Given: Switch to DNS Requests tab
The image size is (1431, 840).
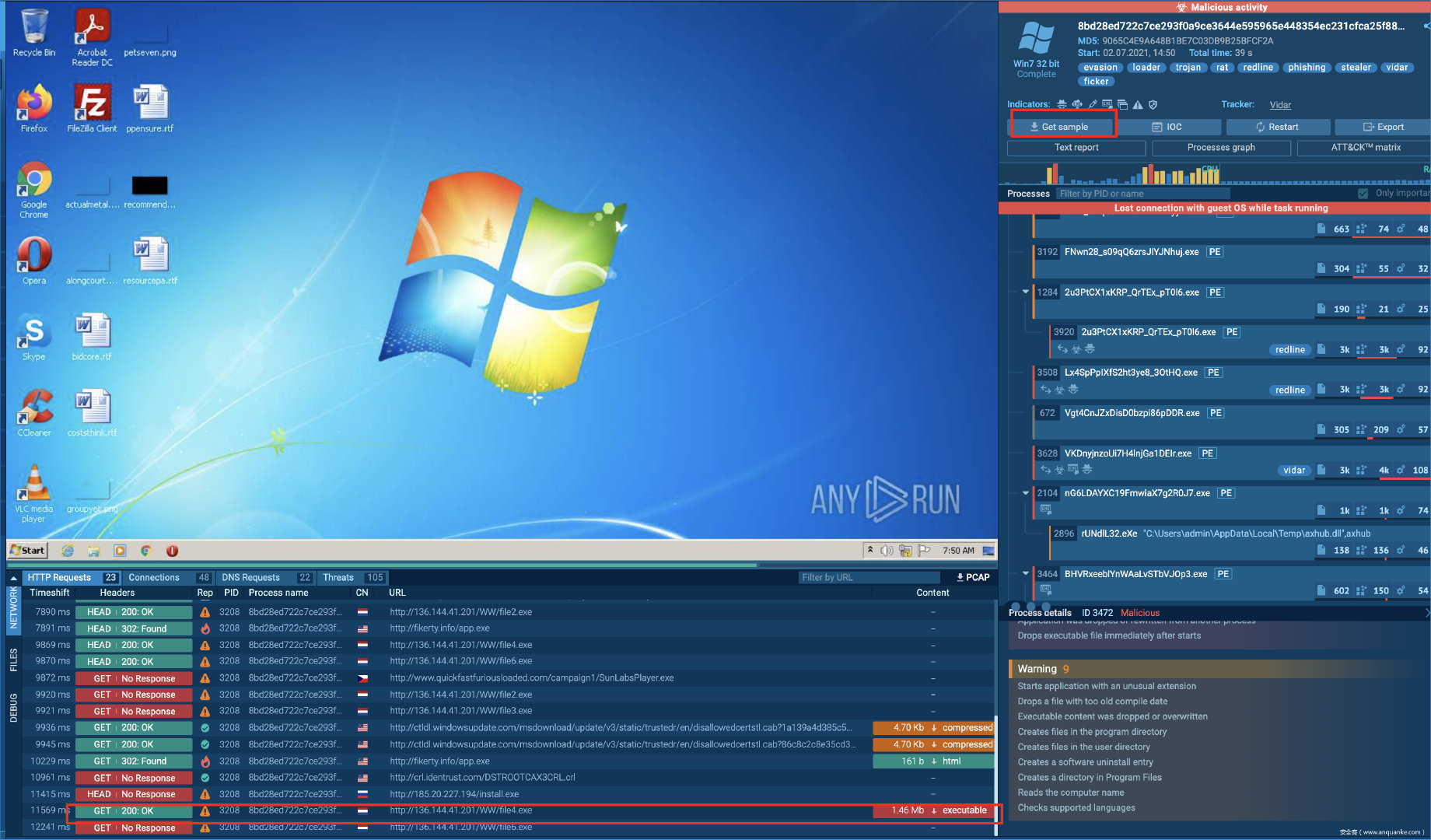Looking at the screenshot, I should (x=264, y=578).
